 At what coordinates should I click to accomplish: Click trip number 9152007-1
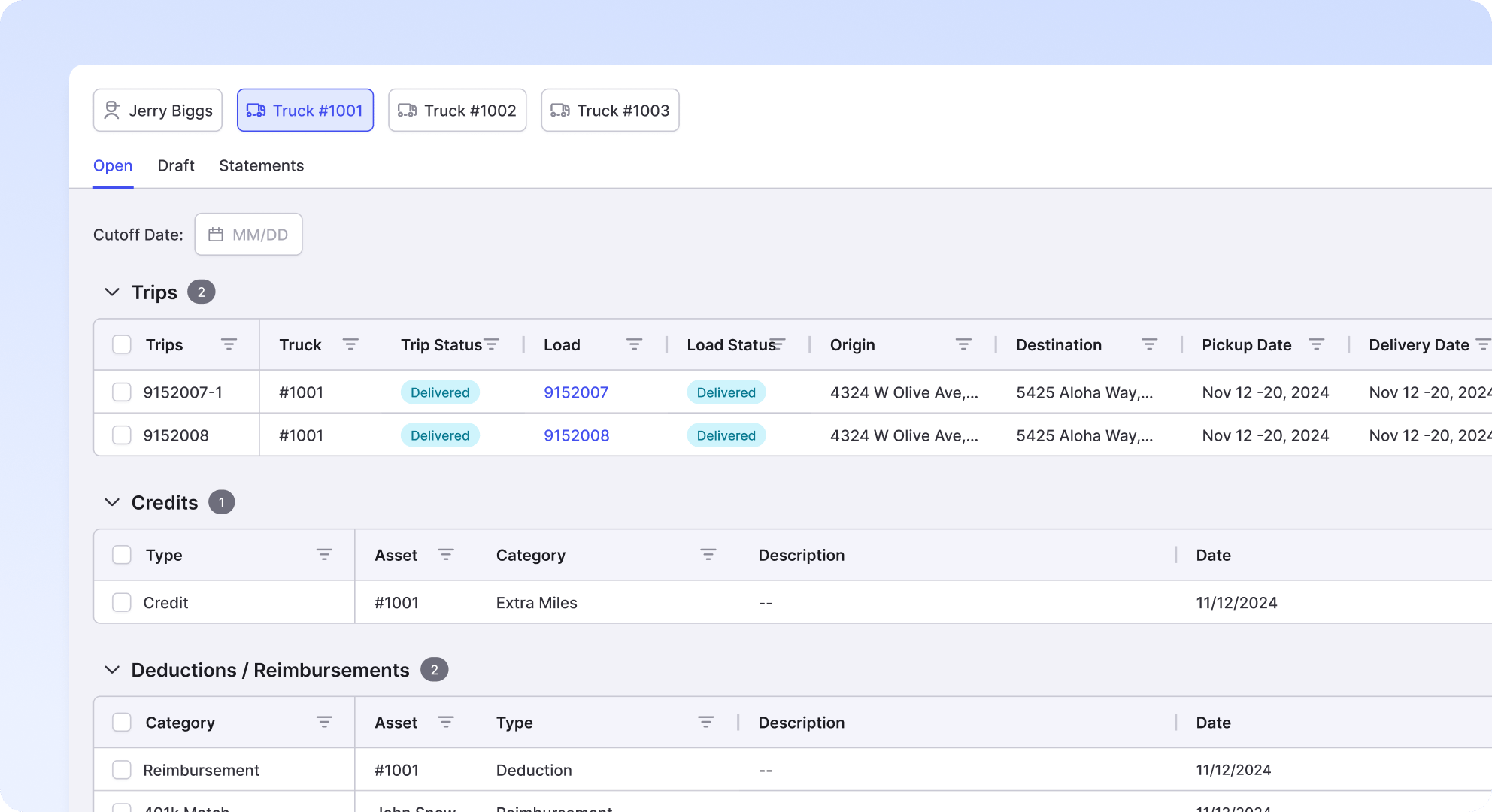tap(183, 392)
